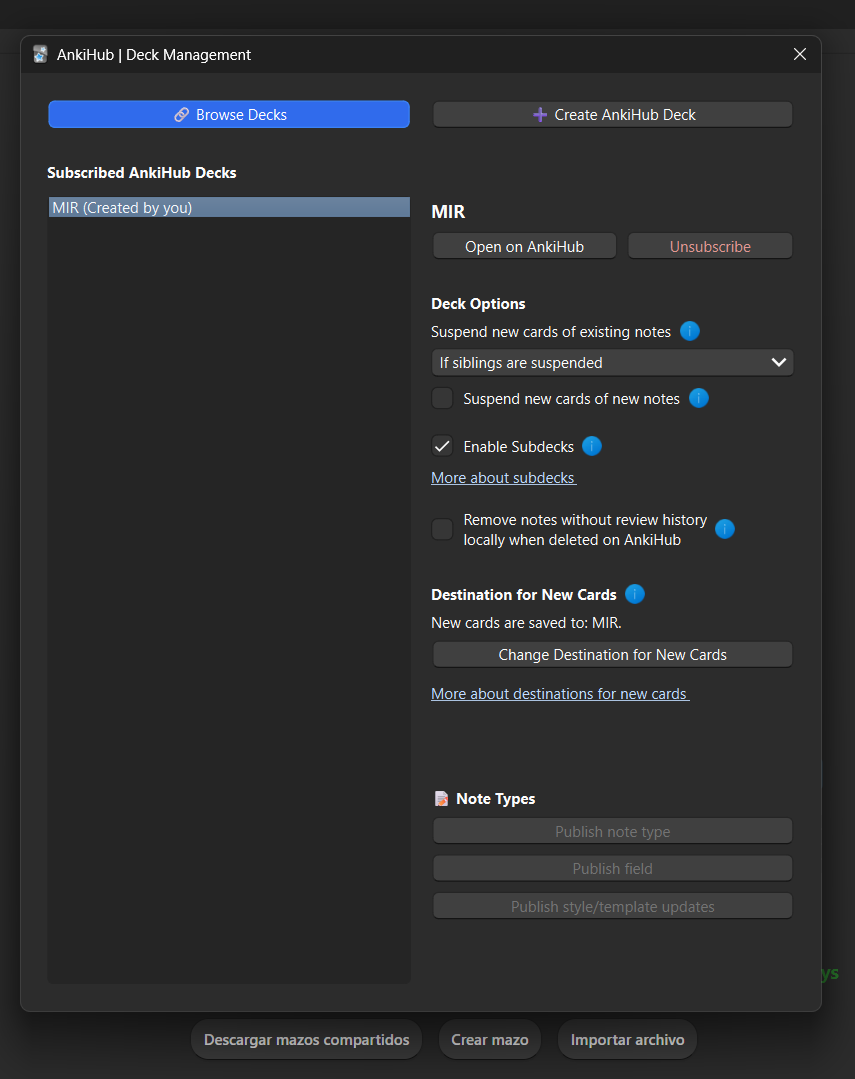Click info icon next to Remove notes without review history
The height and width of the screenshot is (1079, 855).
pos(725,528)
